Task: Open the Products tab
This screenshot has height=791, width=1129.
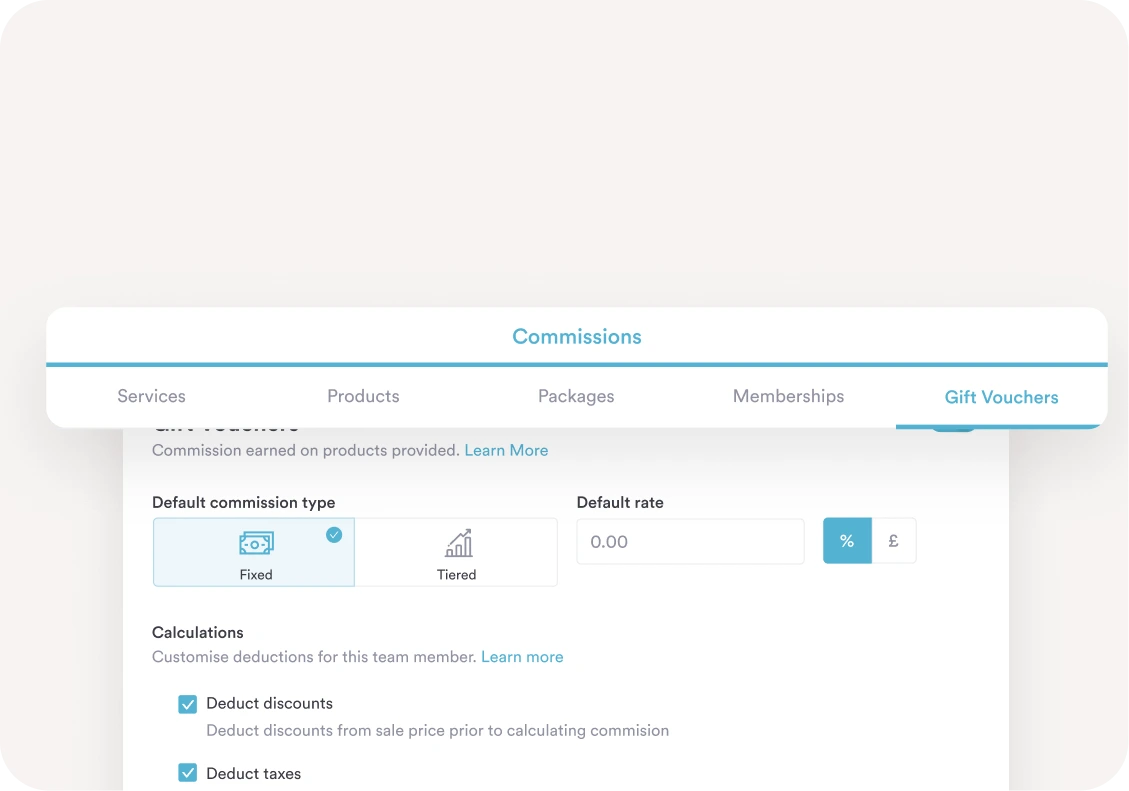Action: pos(363,396)
